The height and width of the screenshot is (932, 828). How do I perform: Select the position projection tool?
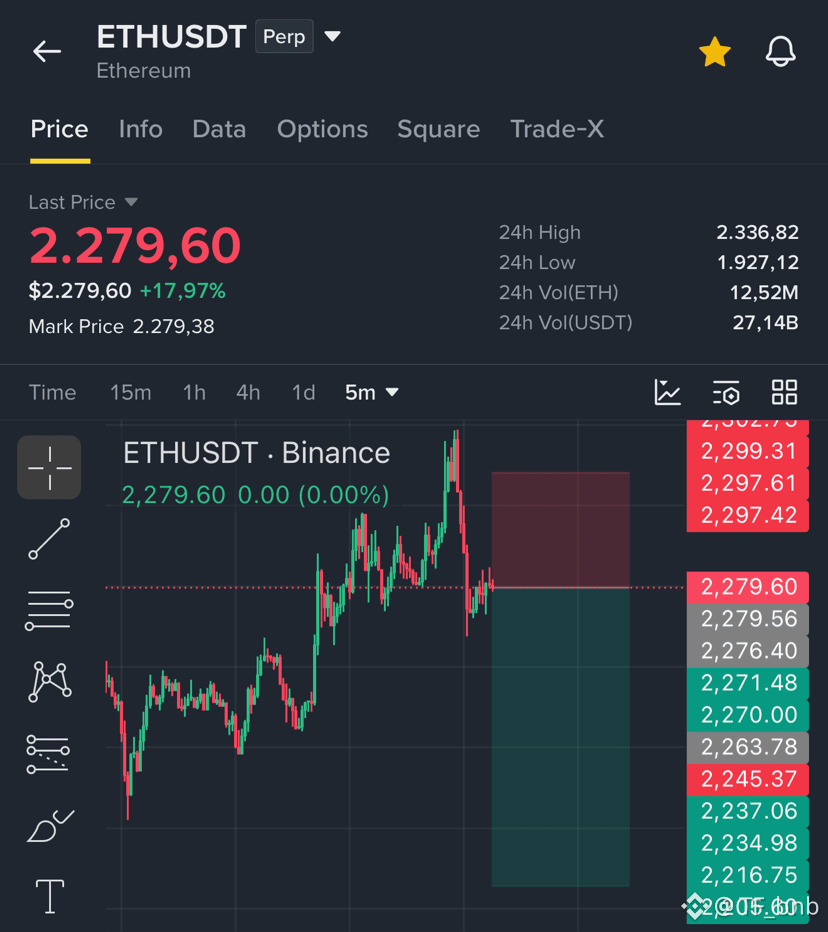(x=48, y=754)
